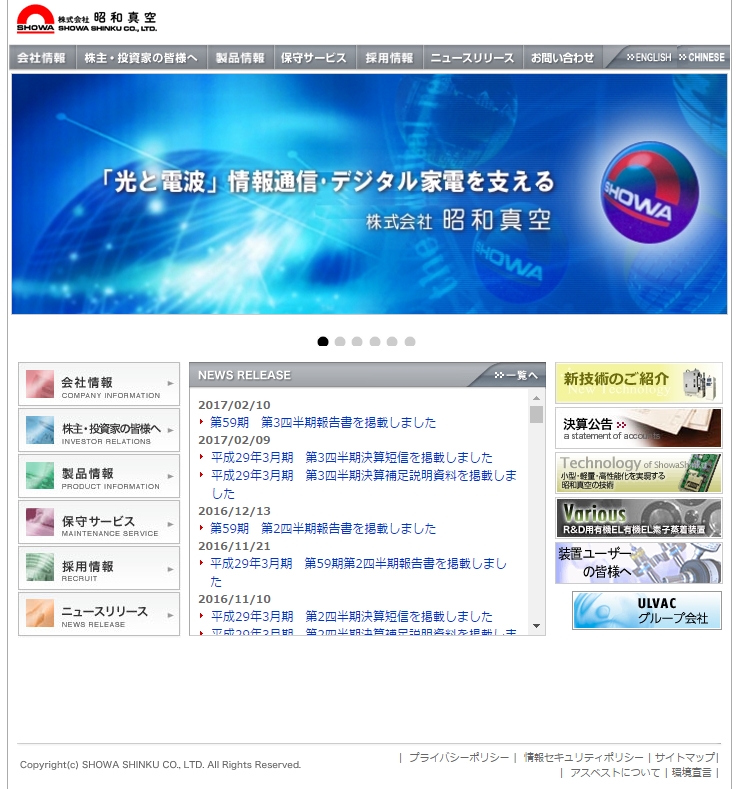Open 保守サービス top navigation item
Screen dimensions: 739x789
pos(314,58)
